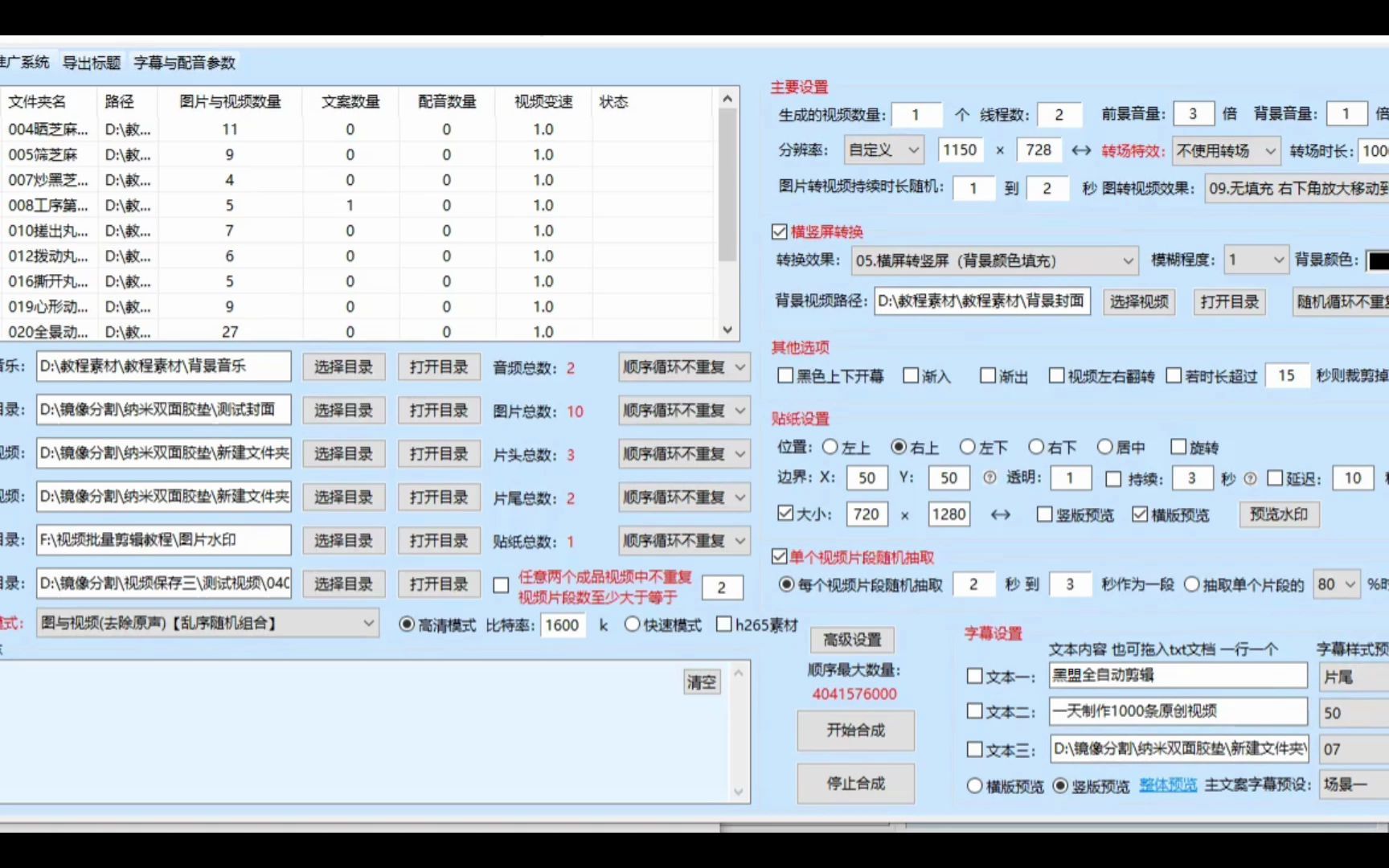
Task: Select the 004晒芝麻 folder row
Action: coord(356,129)
